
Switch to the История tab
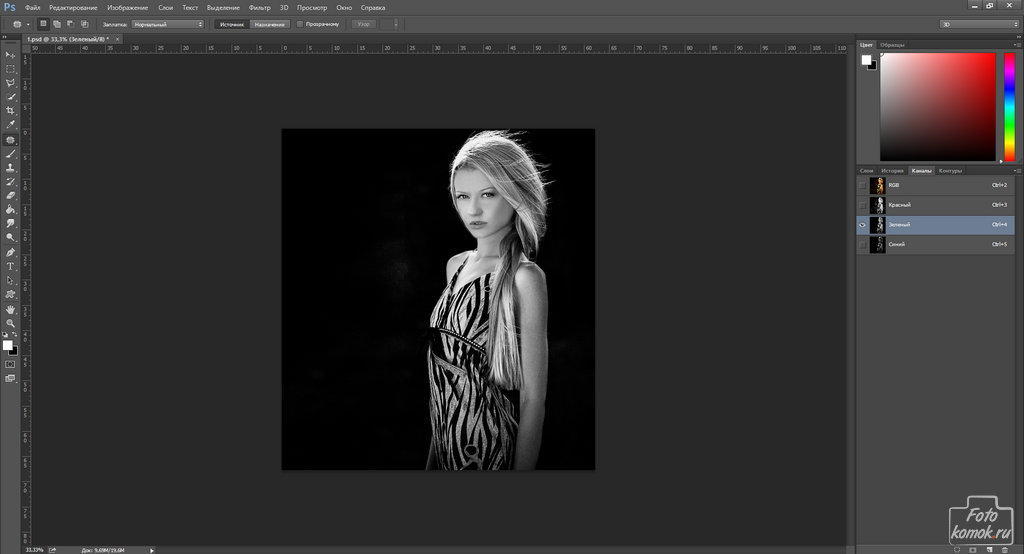click(892, 171)
